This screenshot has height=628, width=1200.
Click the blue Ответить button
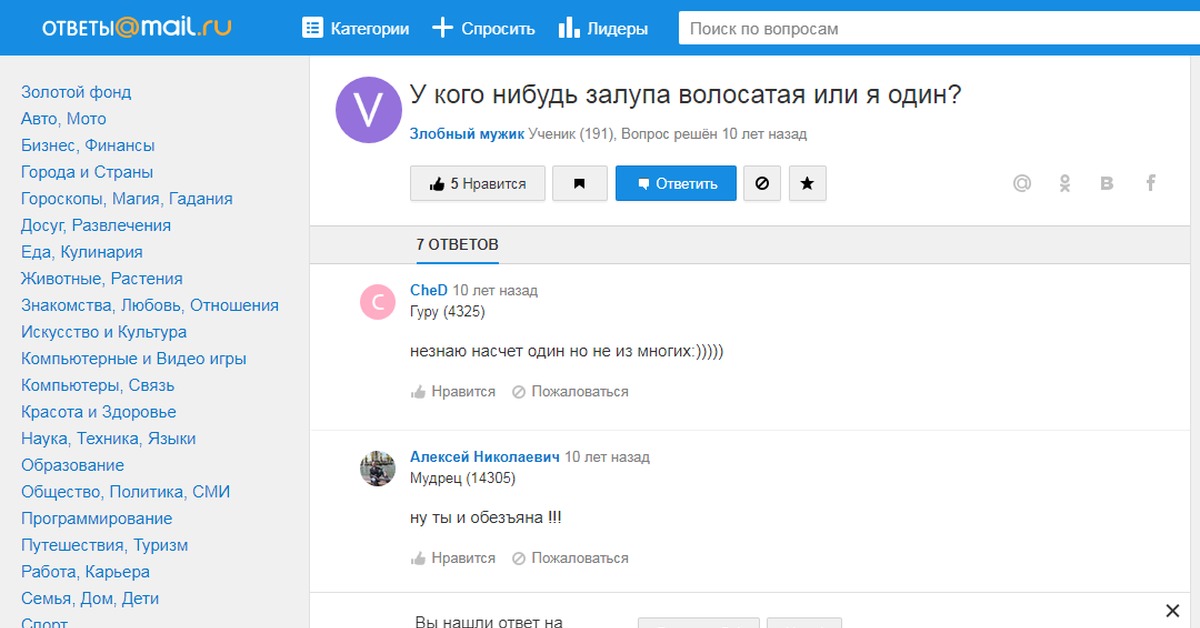pos(676,184)
